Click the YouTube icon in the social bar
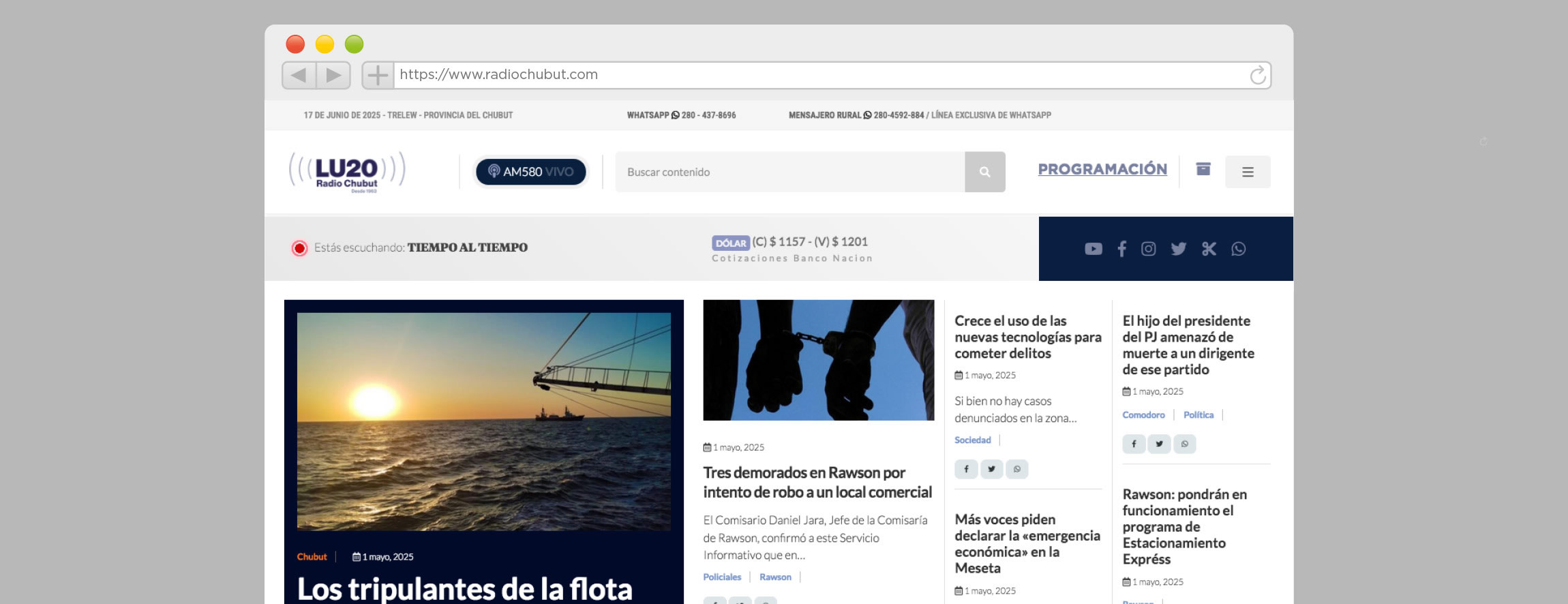Screen dimensions: 1568x604 click(1093, 249)
